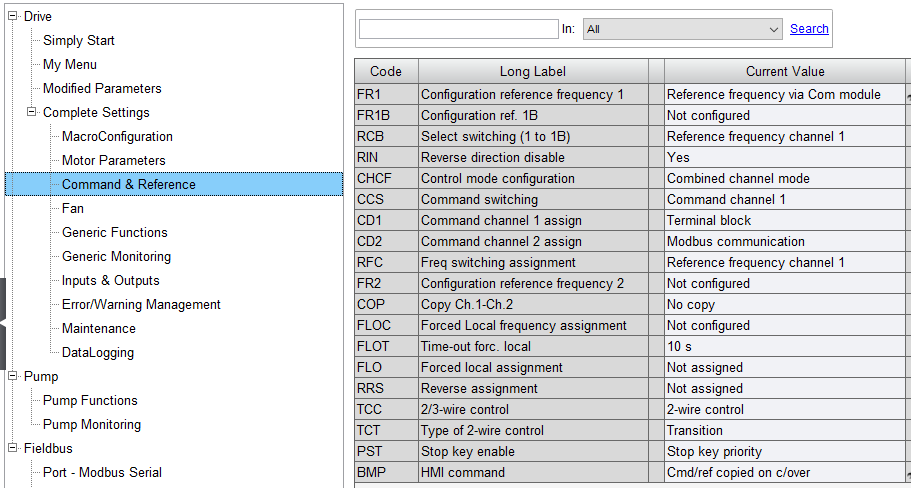Collapse the Pump tree node
Screen dimensions: 911x488
click(13, 376)
